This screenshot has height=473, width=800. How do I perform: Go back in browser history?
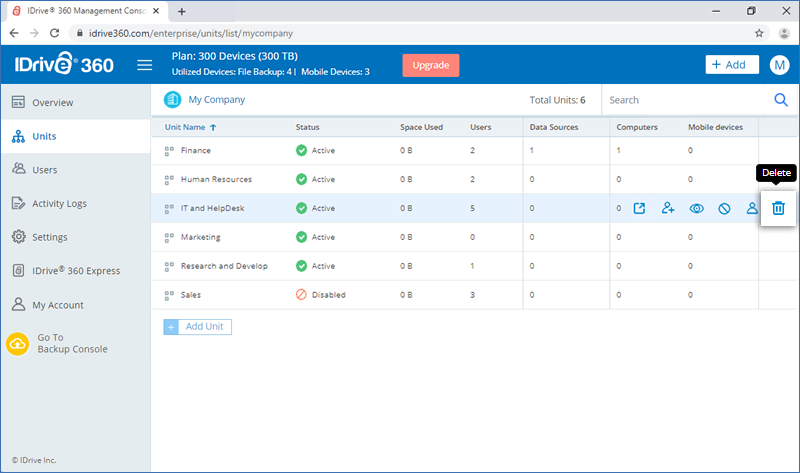(x=14, y=33)
